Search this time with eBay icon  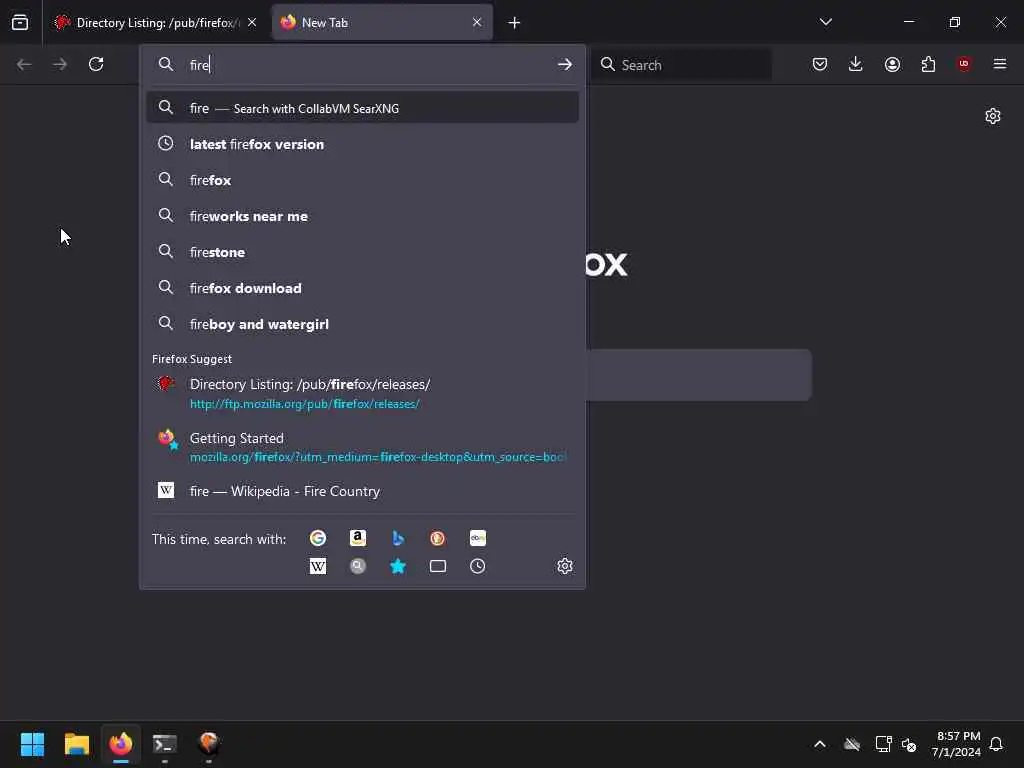pos(477,538)
